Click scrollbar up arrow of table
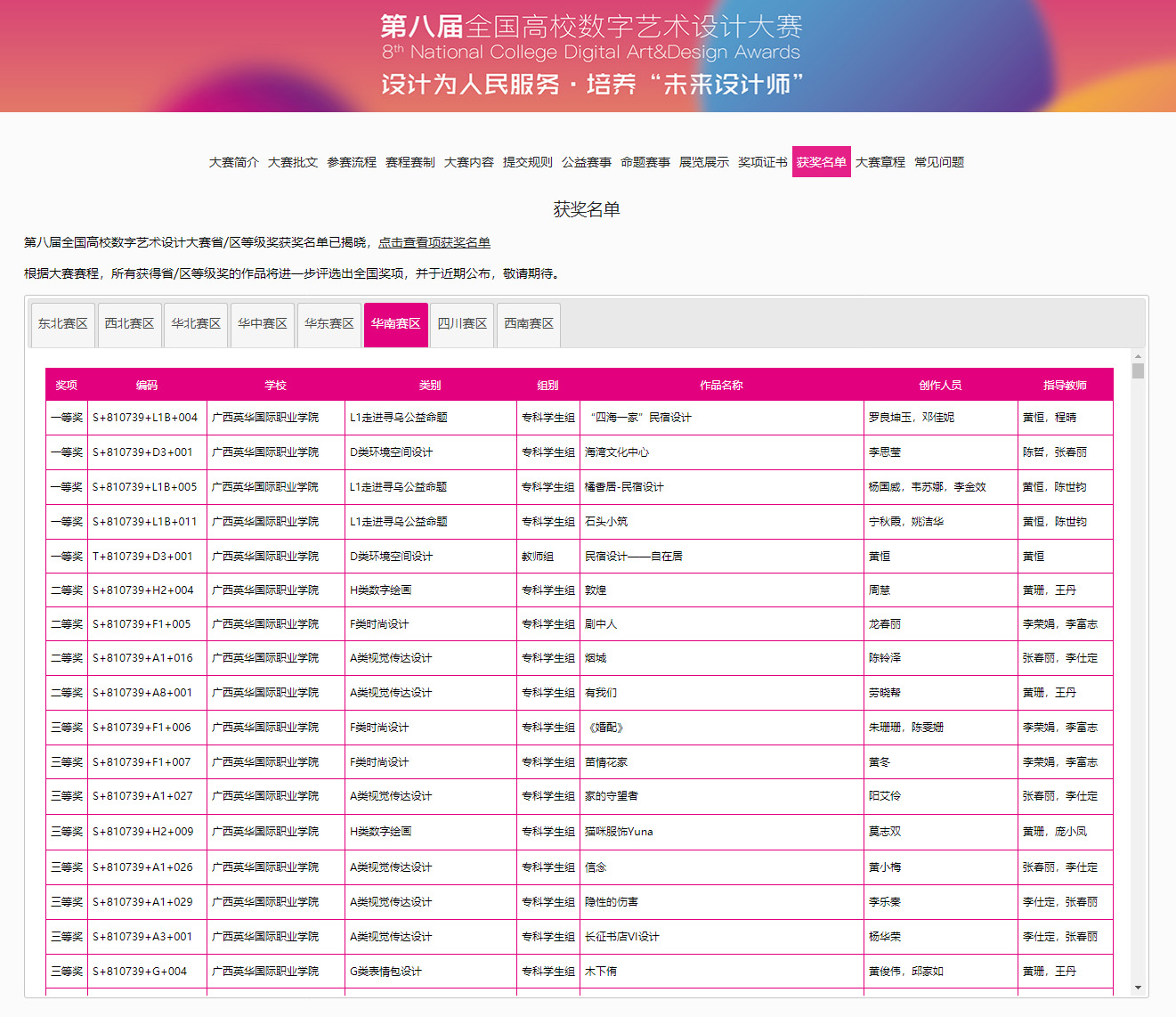Image resolution: width=1176 pixels, height=1017 pixels. (x=1138, y=355)
